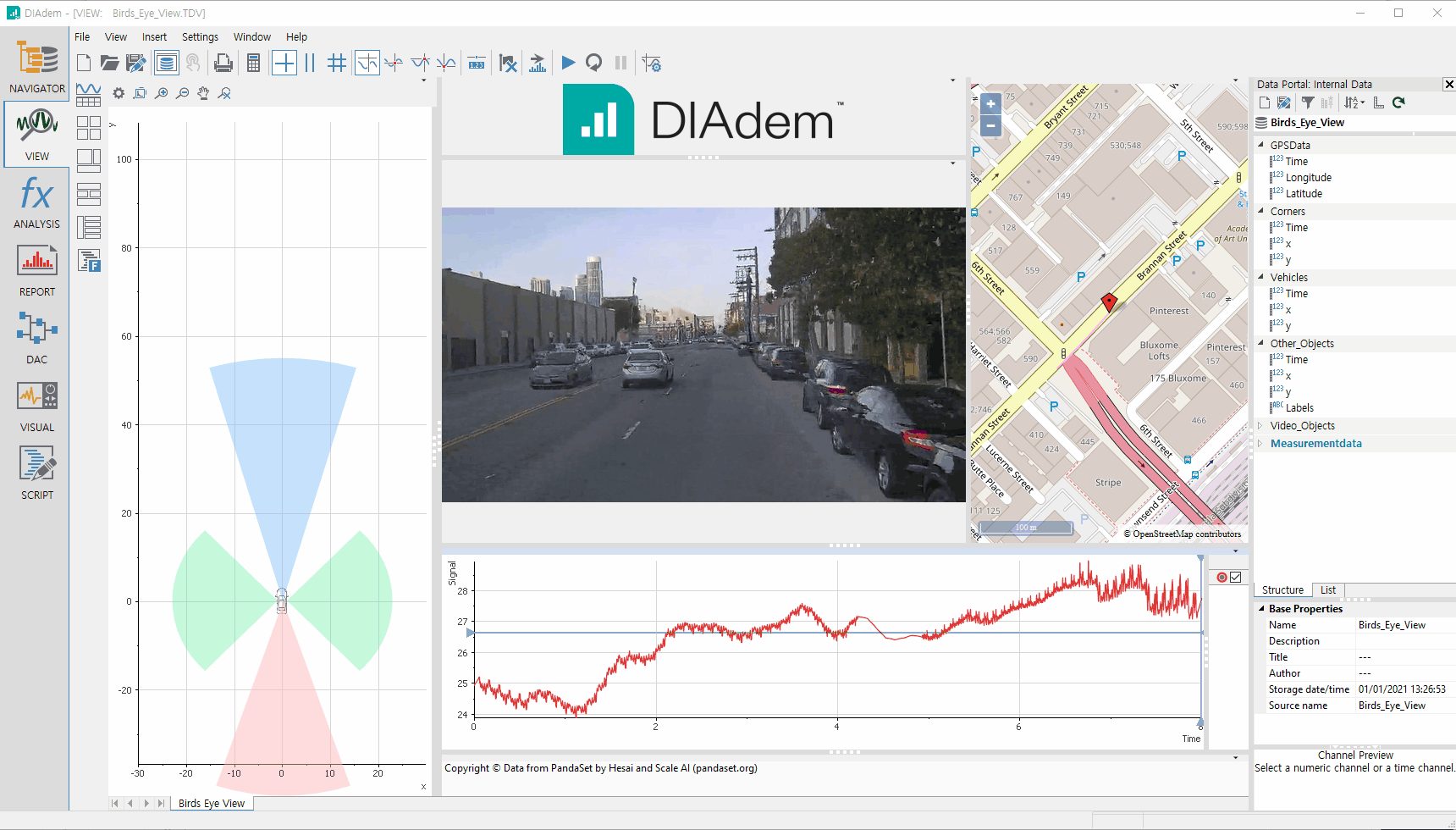
Task: Click the flag delete toolbar icon
Action: pyautogui.click(x=508, y=63)
